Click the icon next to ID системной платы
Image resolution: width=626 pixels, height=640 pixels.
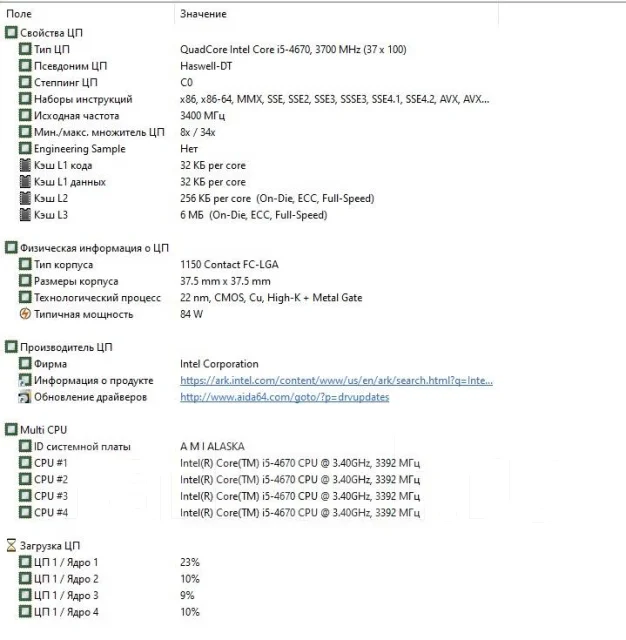point(25,446)
